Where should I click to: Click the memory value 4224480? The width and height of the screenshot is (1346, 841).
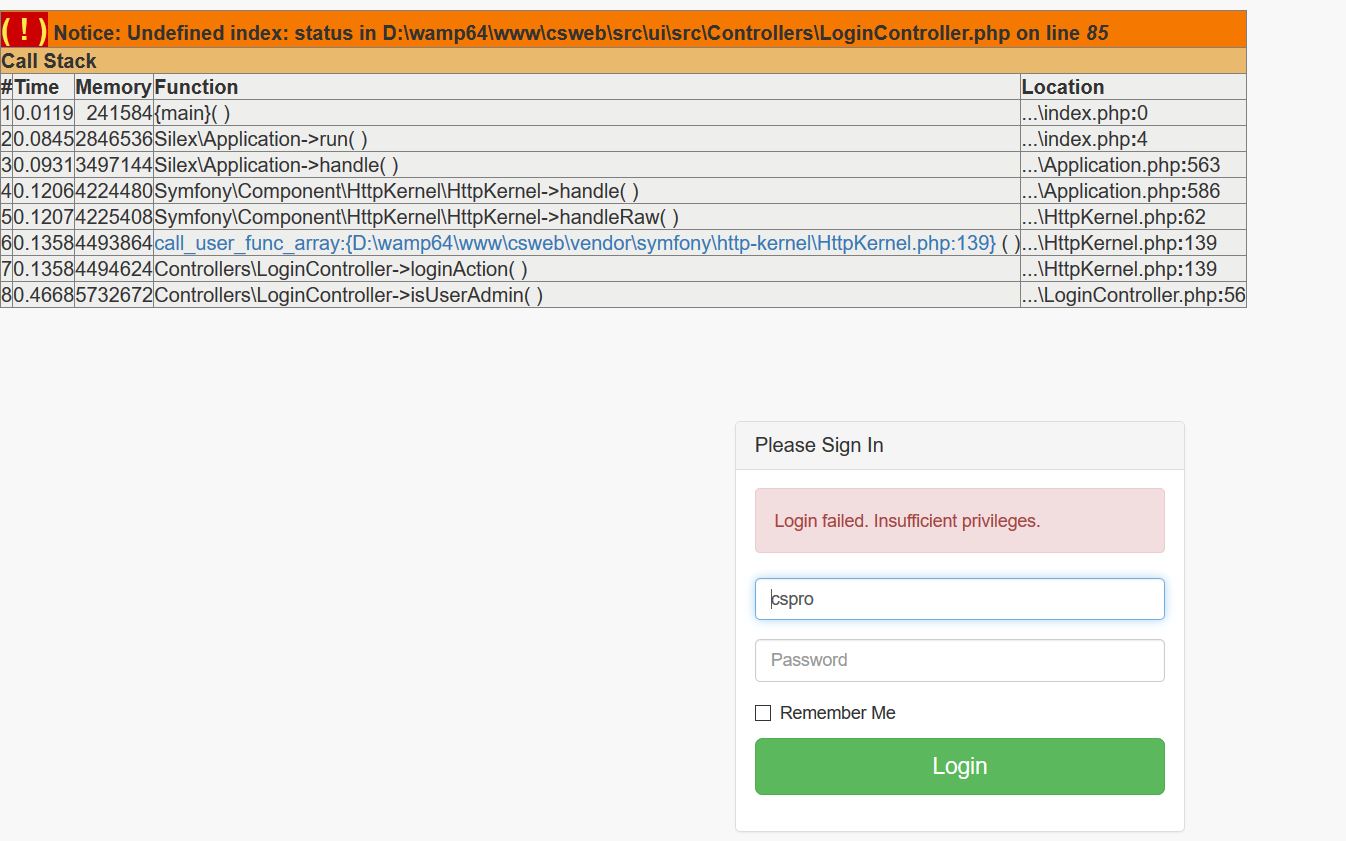tap(113, 191)
